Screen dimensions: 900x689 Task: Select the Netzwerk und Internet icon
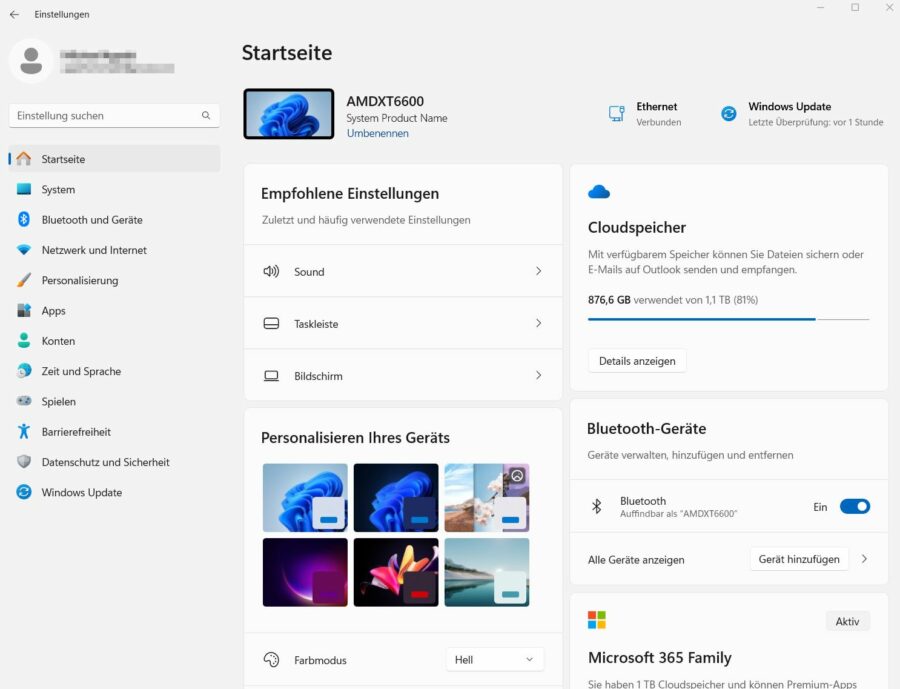(23, 249)
